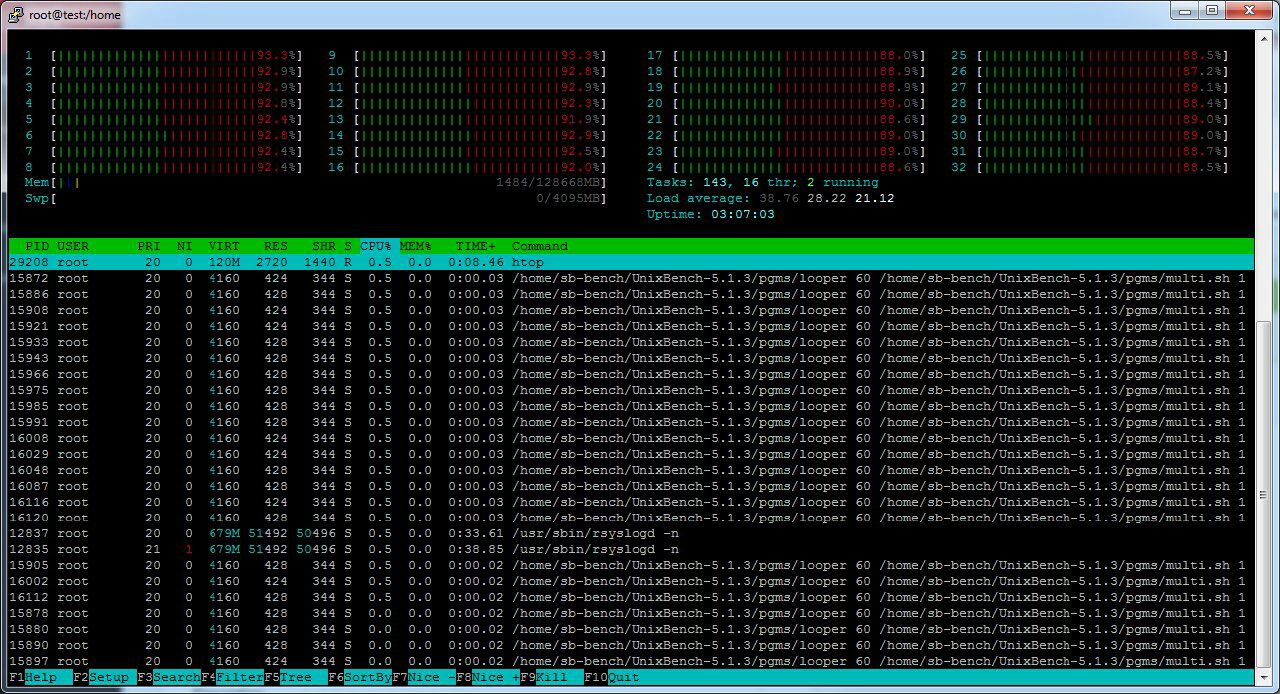Click the Tasks: 143 summary line

point(763,183)
